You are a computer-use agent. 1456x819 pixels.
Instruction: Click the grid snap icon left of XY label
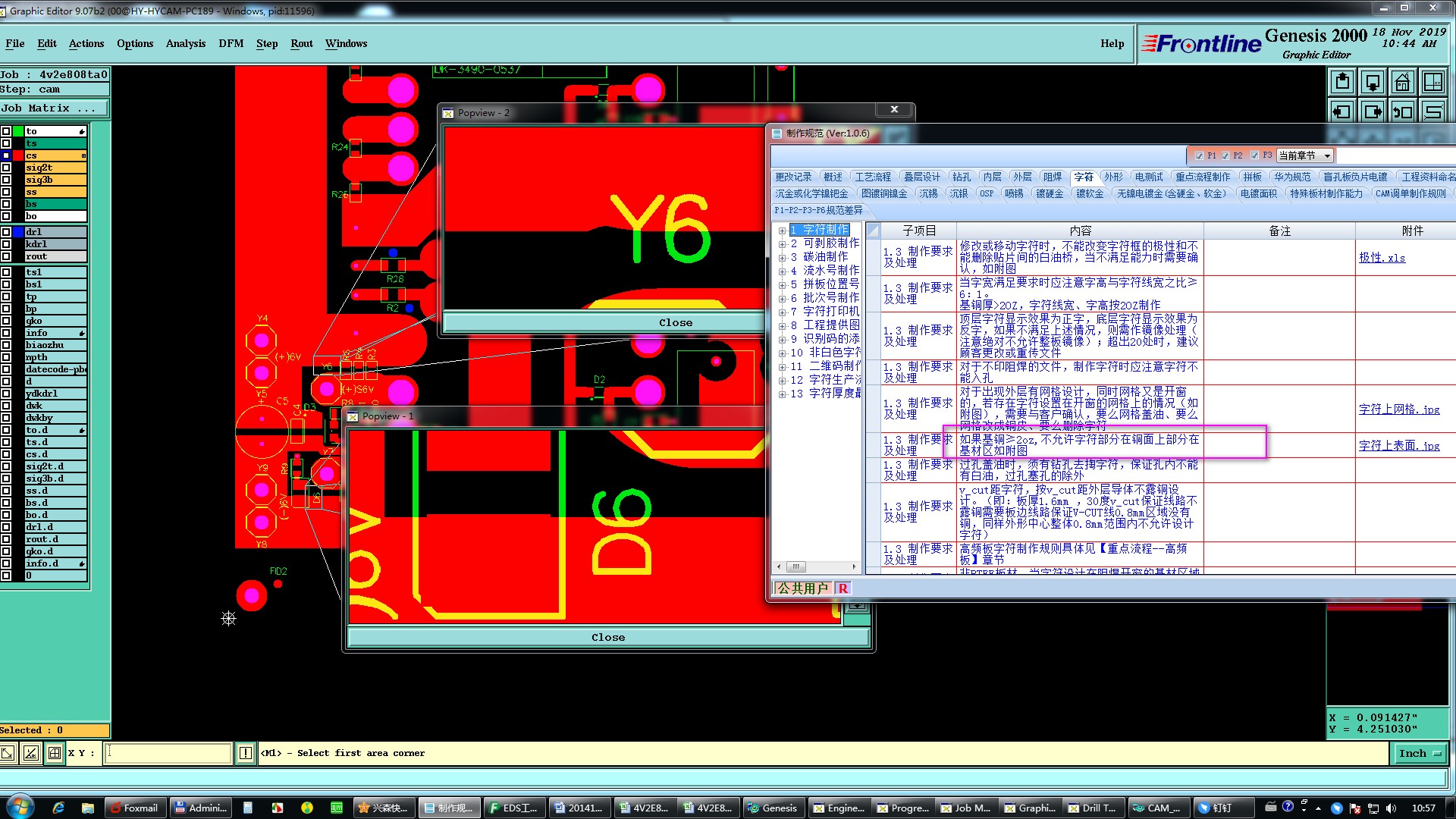tap(54, 753)
